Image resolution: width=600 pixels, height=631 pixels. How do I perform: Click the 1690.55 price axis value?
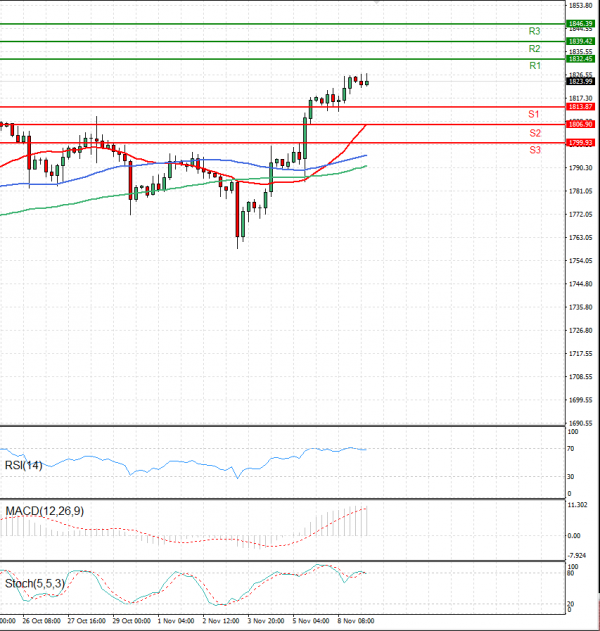point(581,423)
